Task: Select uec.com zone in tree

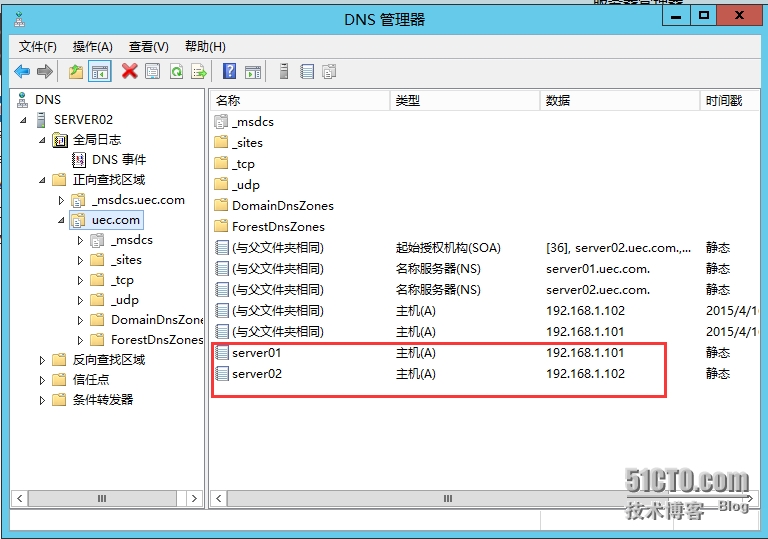Action: (106, 220)
